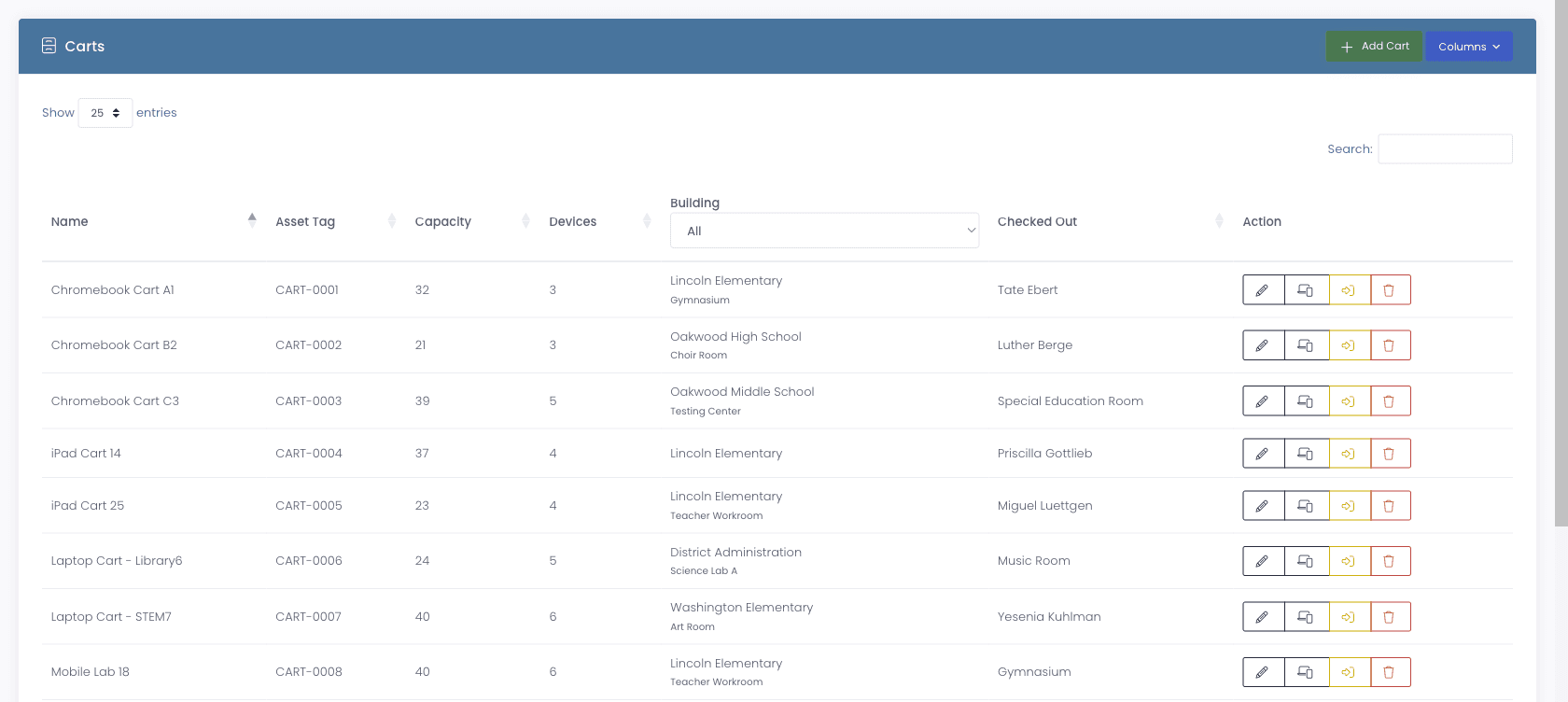Open the Columns dropdown
Viewport: 1568px width, 702px height.
click(x=1469, y=47)
